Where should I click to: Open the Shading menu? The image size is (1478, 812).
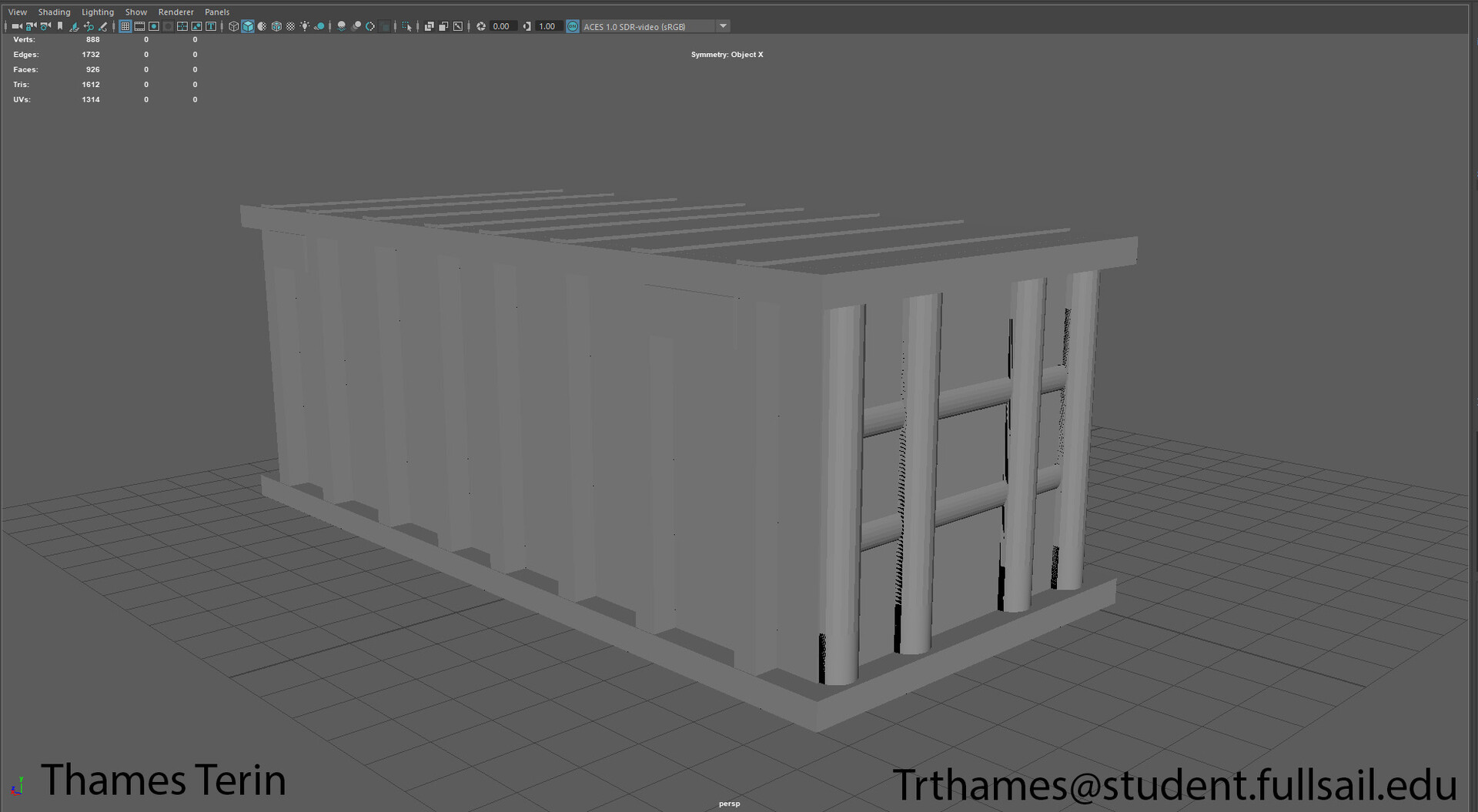(54, 12)
